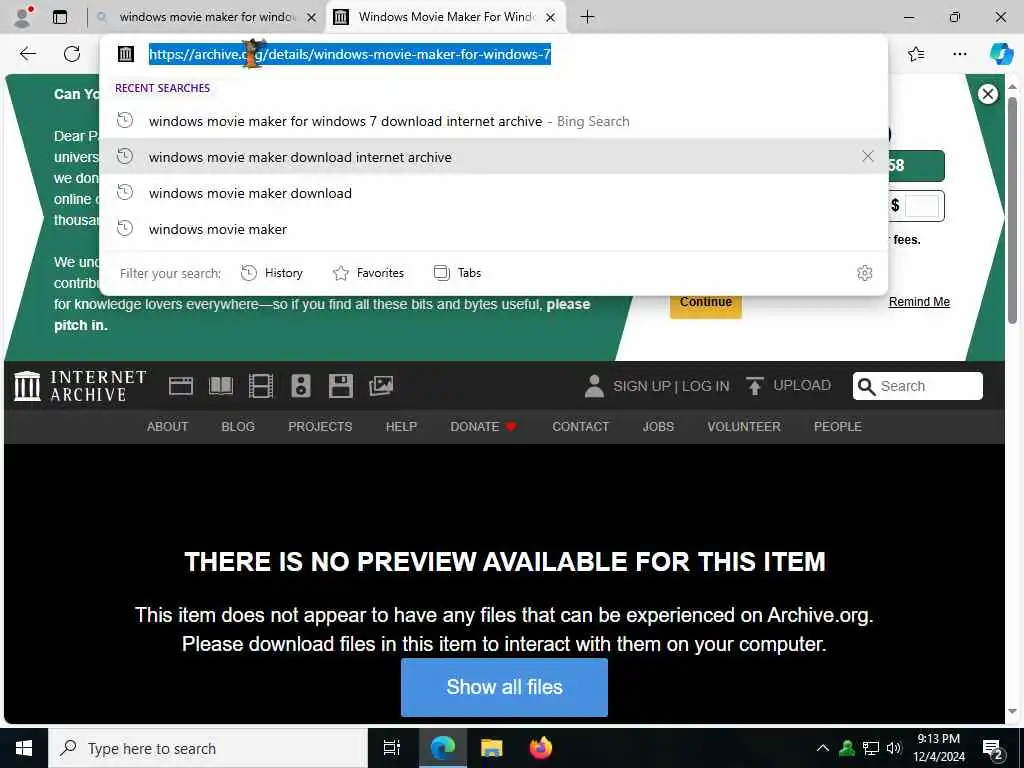
Task: Click the SIGN UP | LOG IN link
Action: tap(671, 386)
